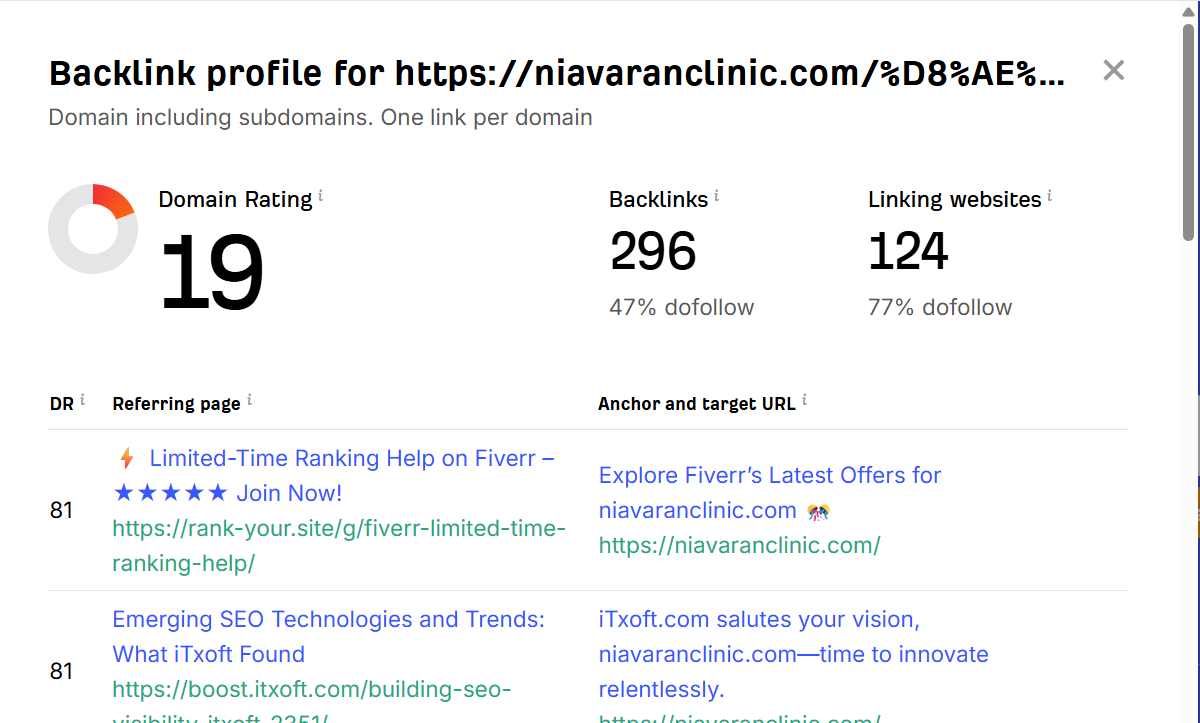Click the vertical scrollbar thumb

tap(1188, 130)
